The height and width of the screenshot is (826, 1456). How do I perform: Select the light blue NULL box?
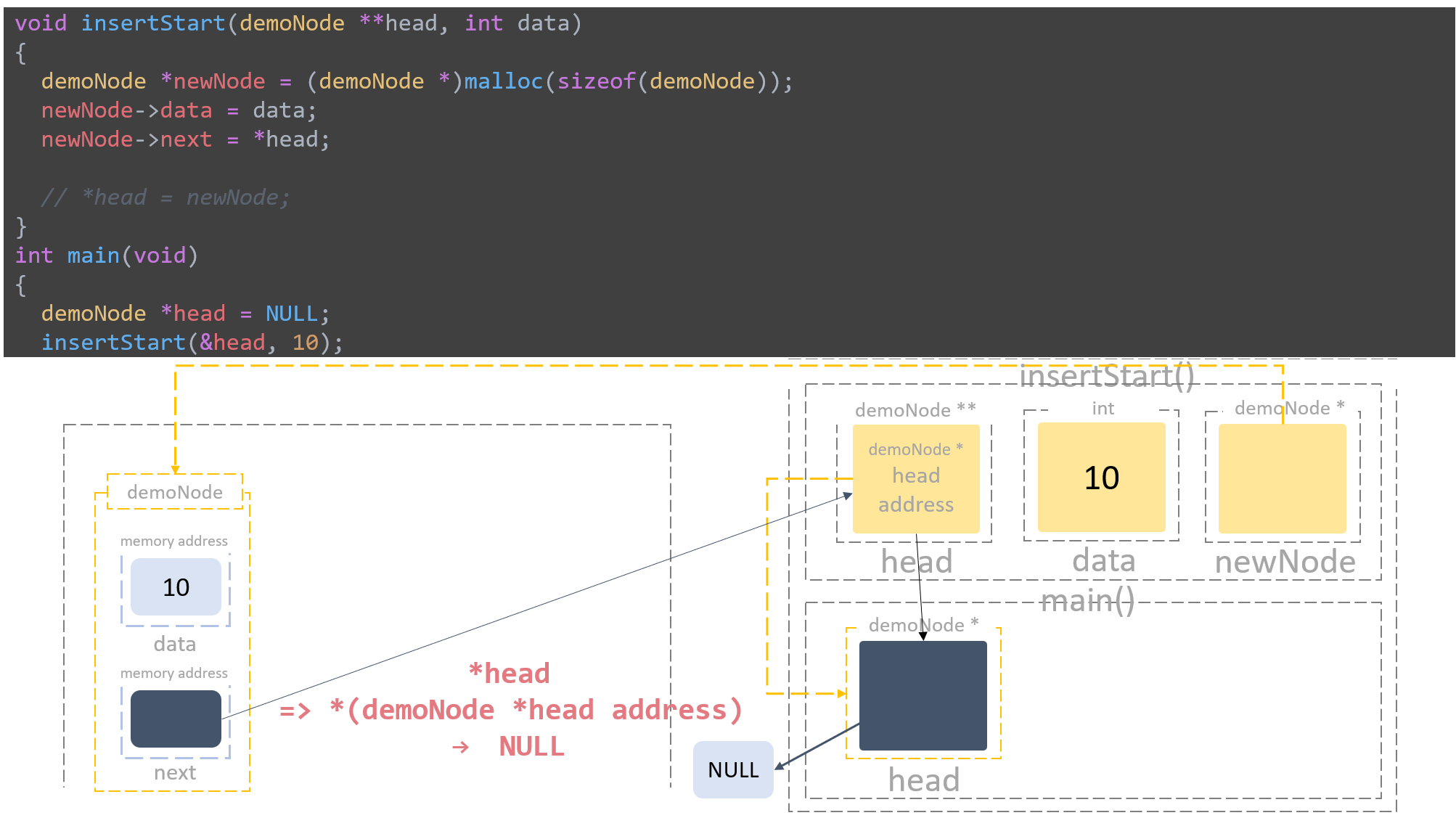point(732,769)
